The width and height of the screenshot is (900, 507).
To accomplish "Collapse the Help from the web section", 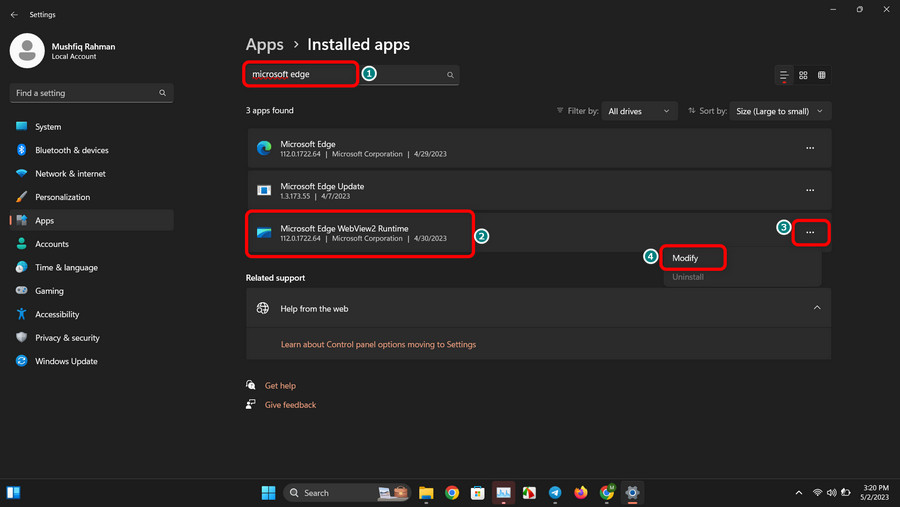I will point(817,308).
